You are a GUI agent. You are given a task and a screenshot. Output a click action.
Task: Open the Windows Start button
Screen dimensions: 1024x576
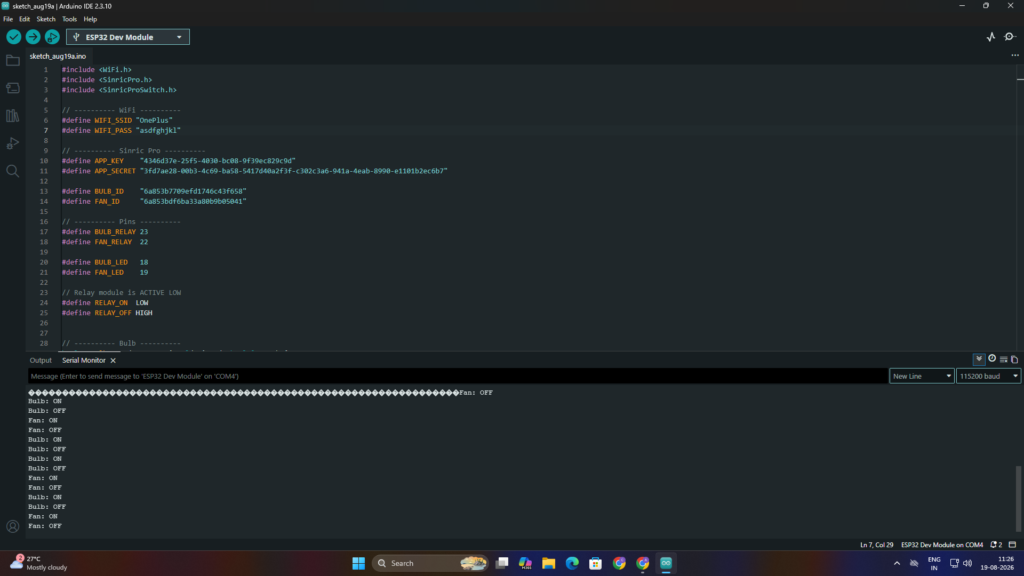359,563
